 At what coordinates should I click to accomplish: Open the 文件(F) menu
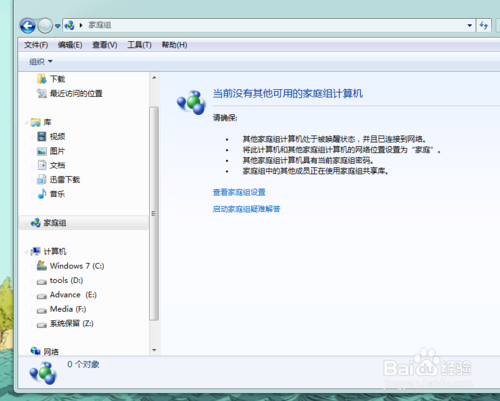coord(36,45)
